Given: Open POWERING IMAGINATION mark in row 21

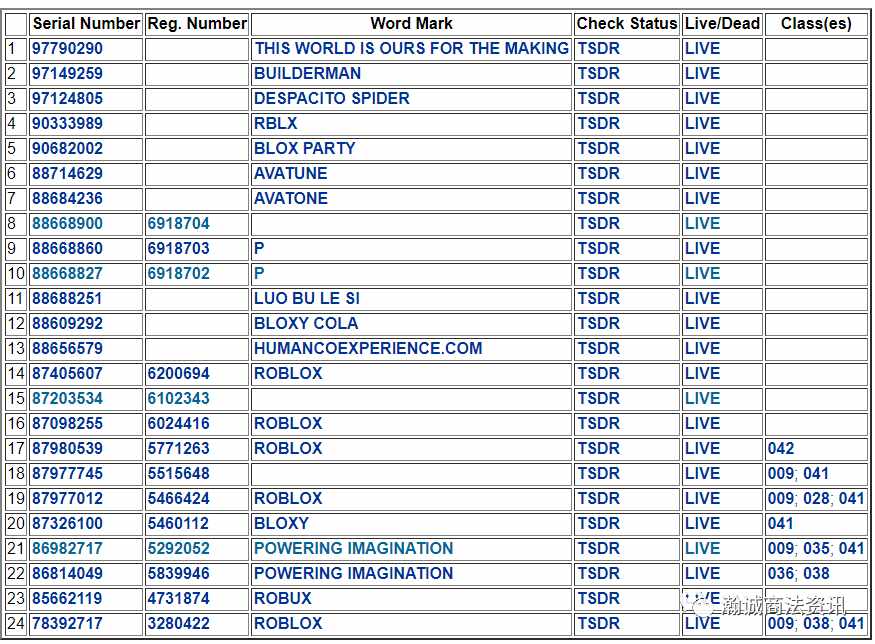Looking at the screenshot, I should [x=353, y=549].
